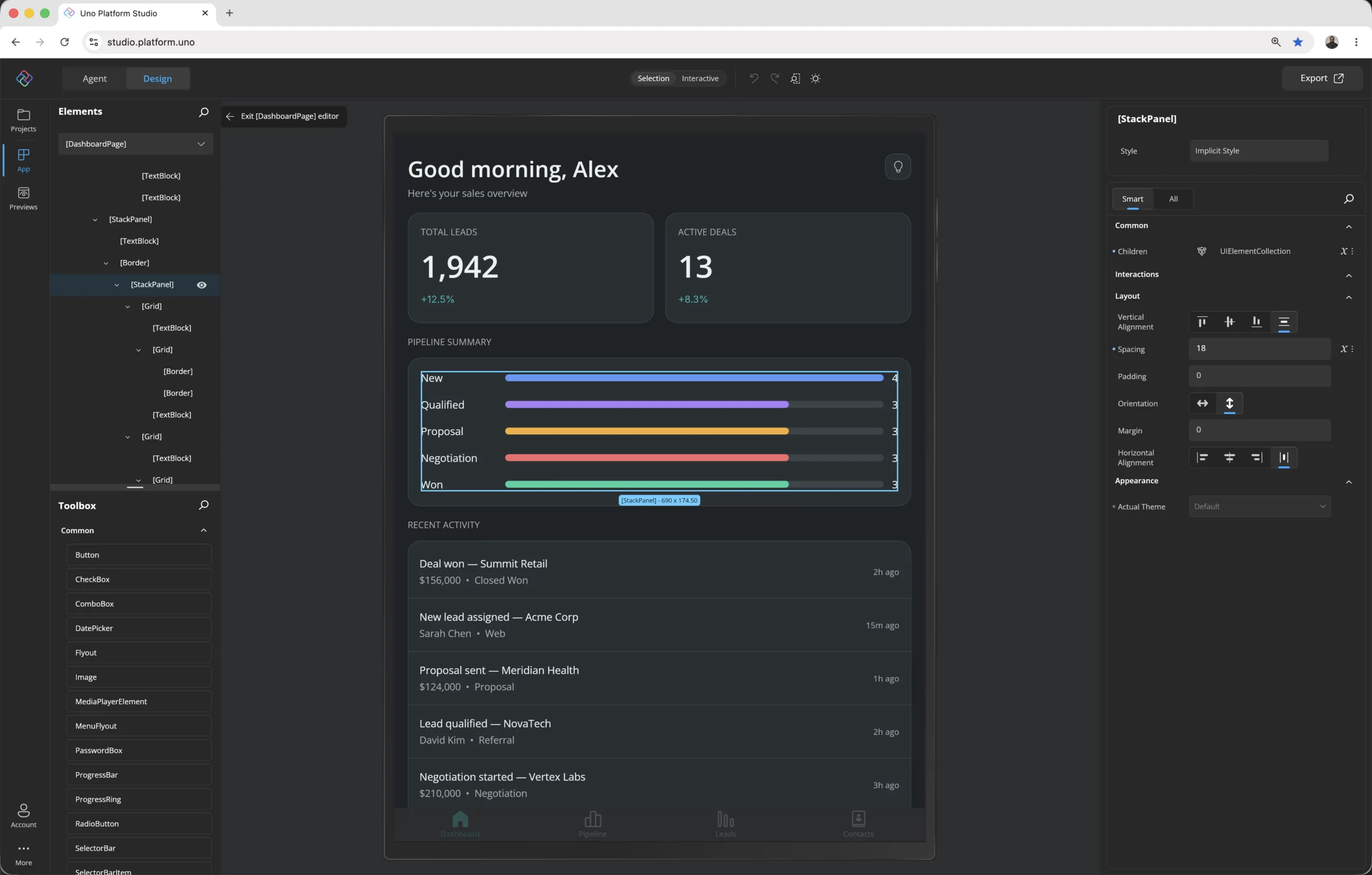Viewport: 1372px width, 875px height.
Task: Click the Style Implicit Style field
Action: pyautogui.click(x=1258, y=150)
